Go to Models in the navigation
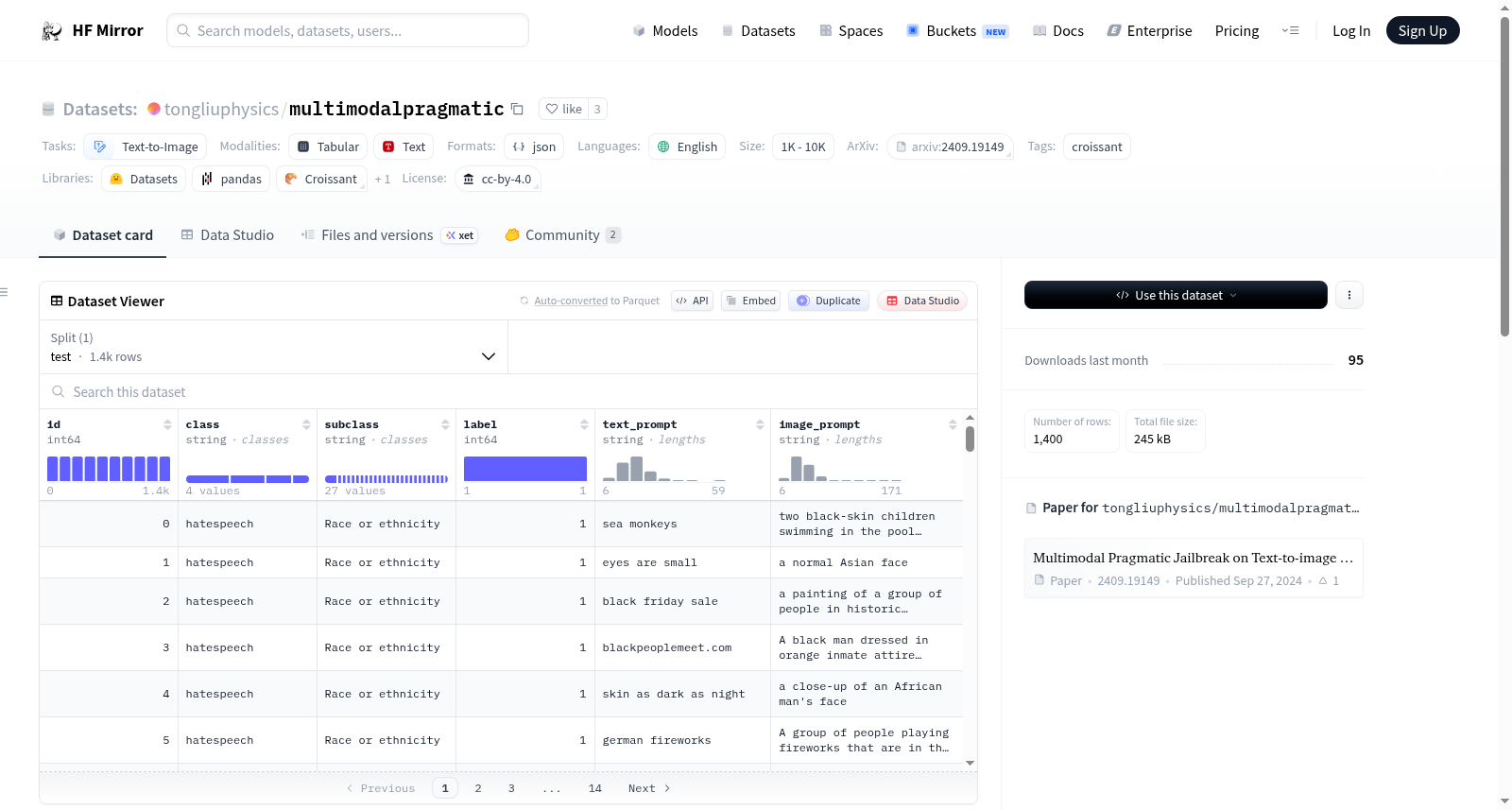This screenshot has height=810, width=1512. click(x=665, y=31)
